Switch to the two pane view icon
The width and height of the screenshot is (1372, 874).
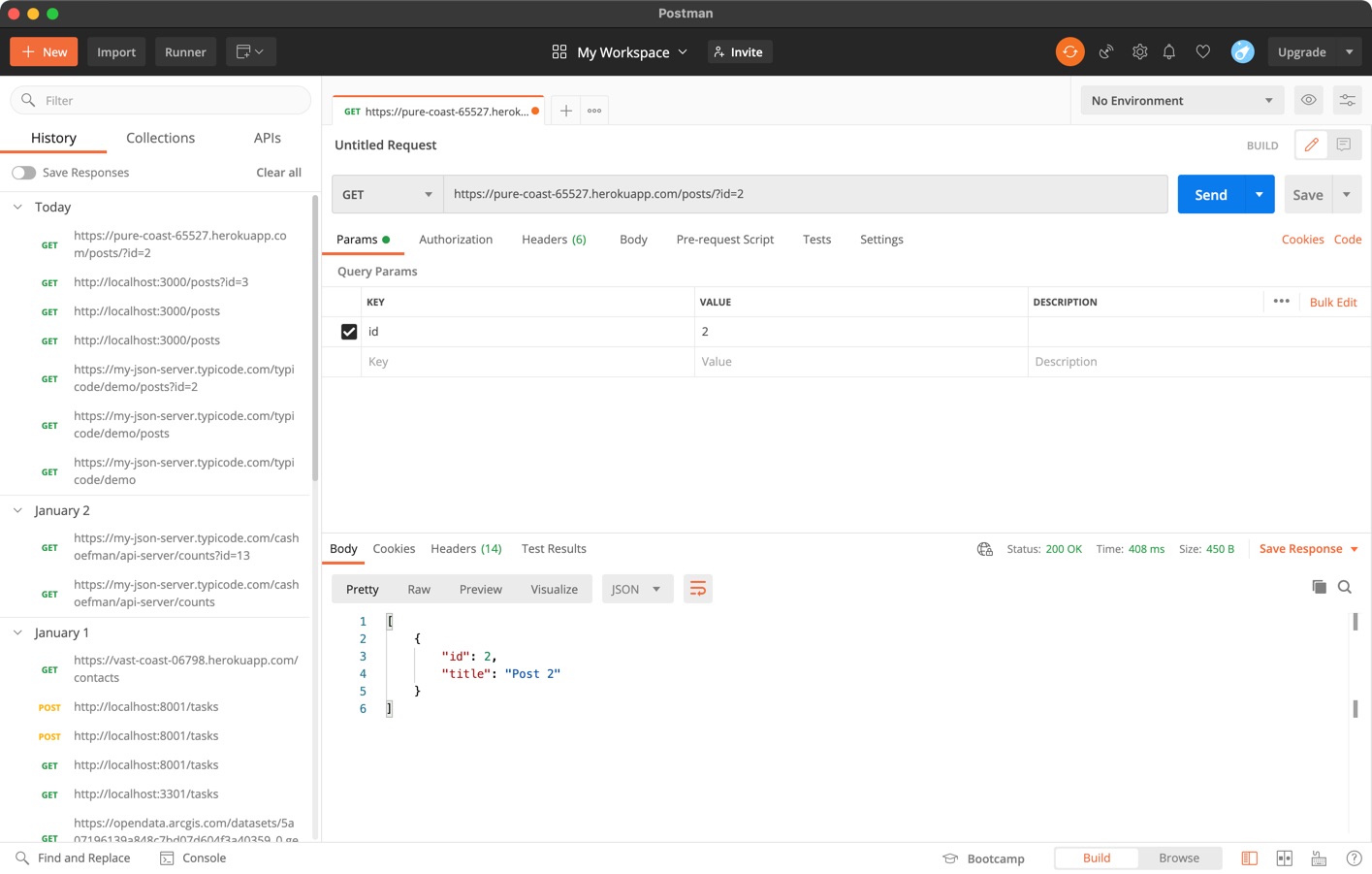tap(1284, 858)
